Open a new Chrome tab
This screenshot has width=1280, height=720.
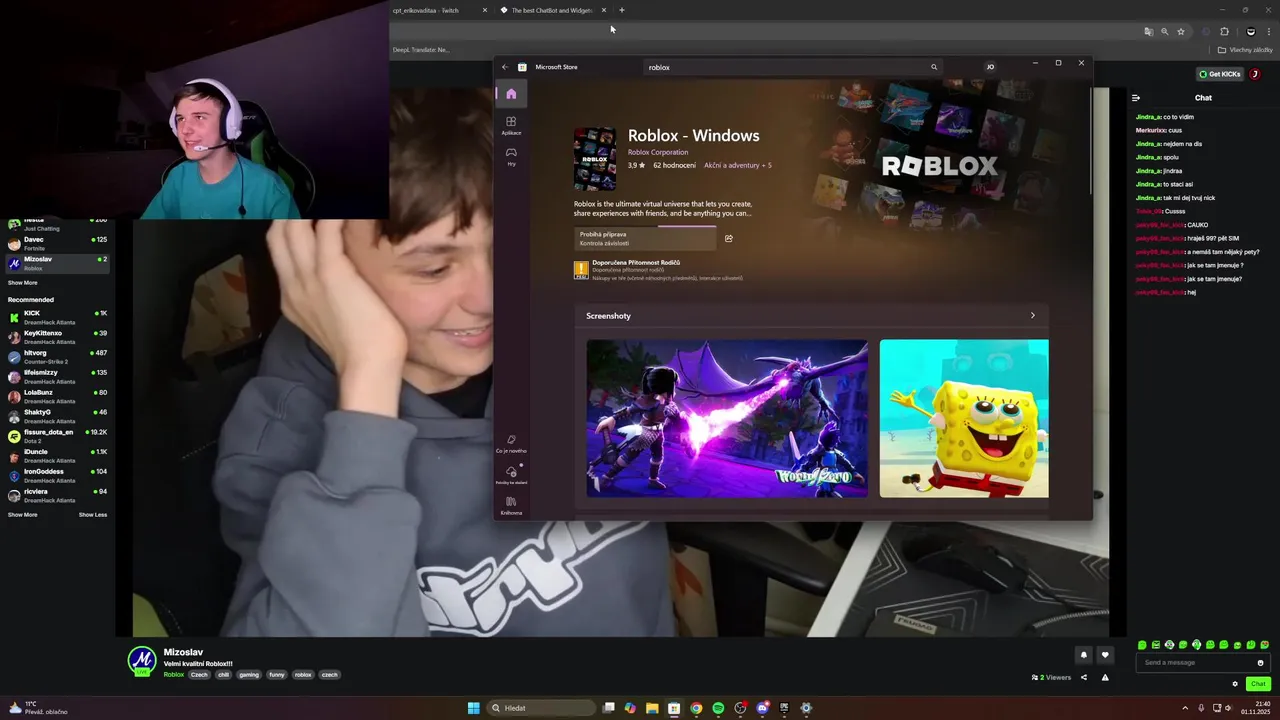tap(622, 10)
